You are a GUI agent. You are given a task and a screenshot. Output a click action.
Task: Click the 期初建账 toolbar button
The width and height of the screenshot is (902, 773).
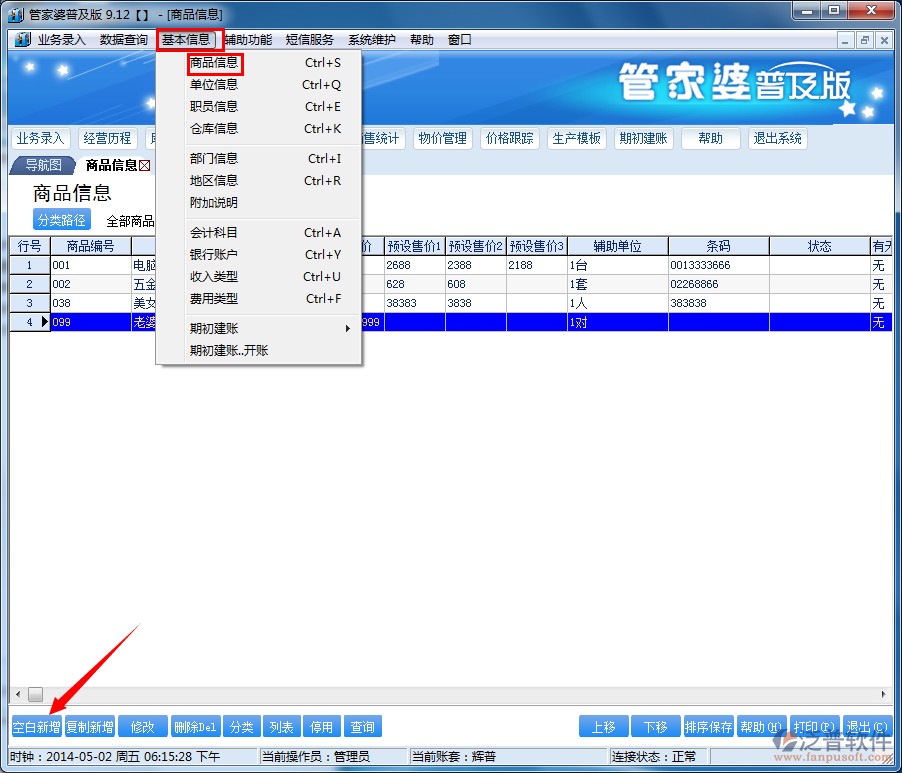point(644,139)
